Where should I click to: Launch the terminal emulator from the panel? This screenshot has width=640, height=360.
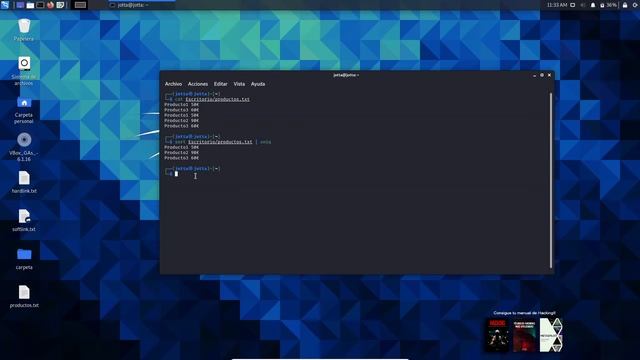[40, 5]
